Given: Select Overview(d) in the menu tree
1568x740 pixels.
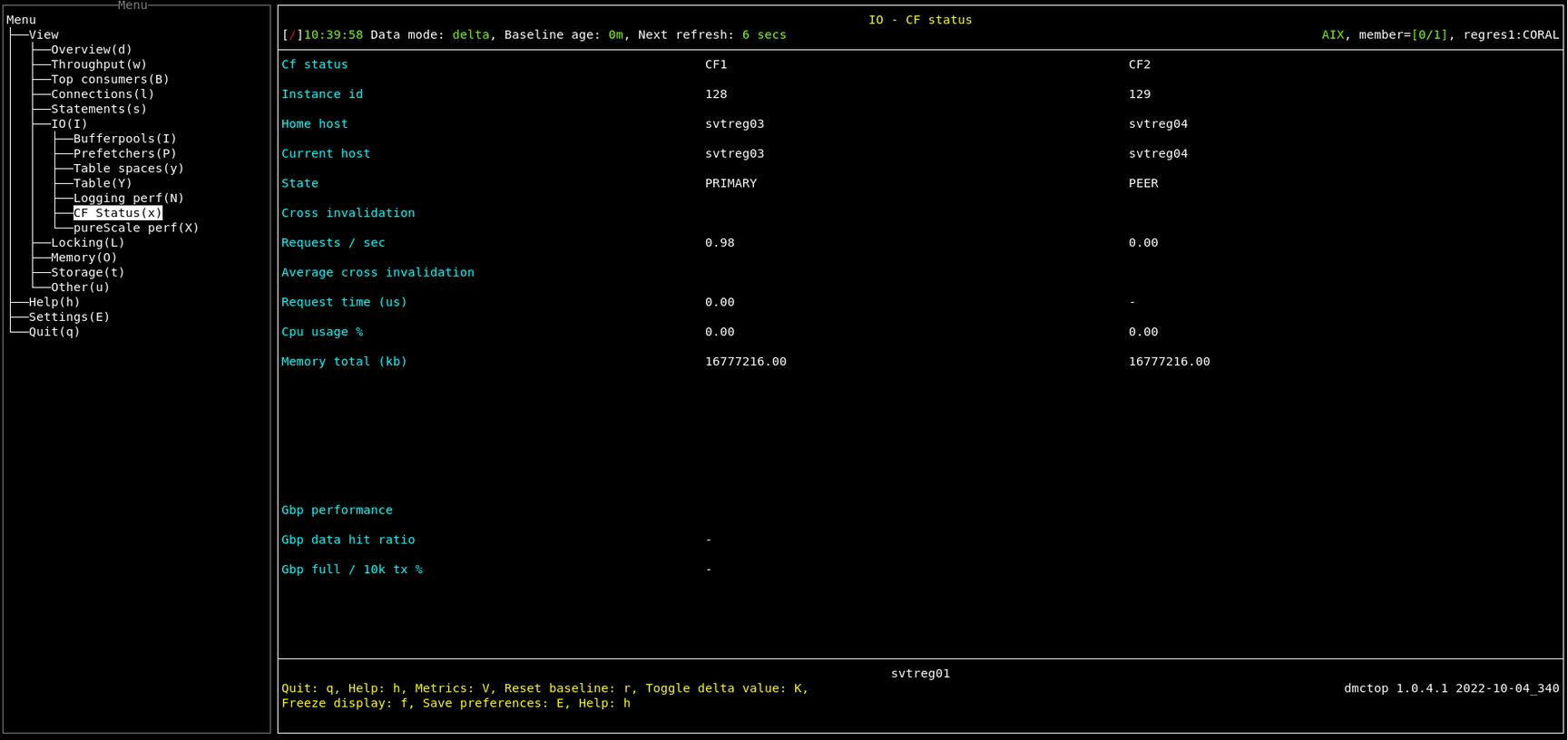Looking at the screenshot, I should pyautogui.click(x=92, y=50).
